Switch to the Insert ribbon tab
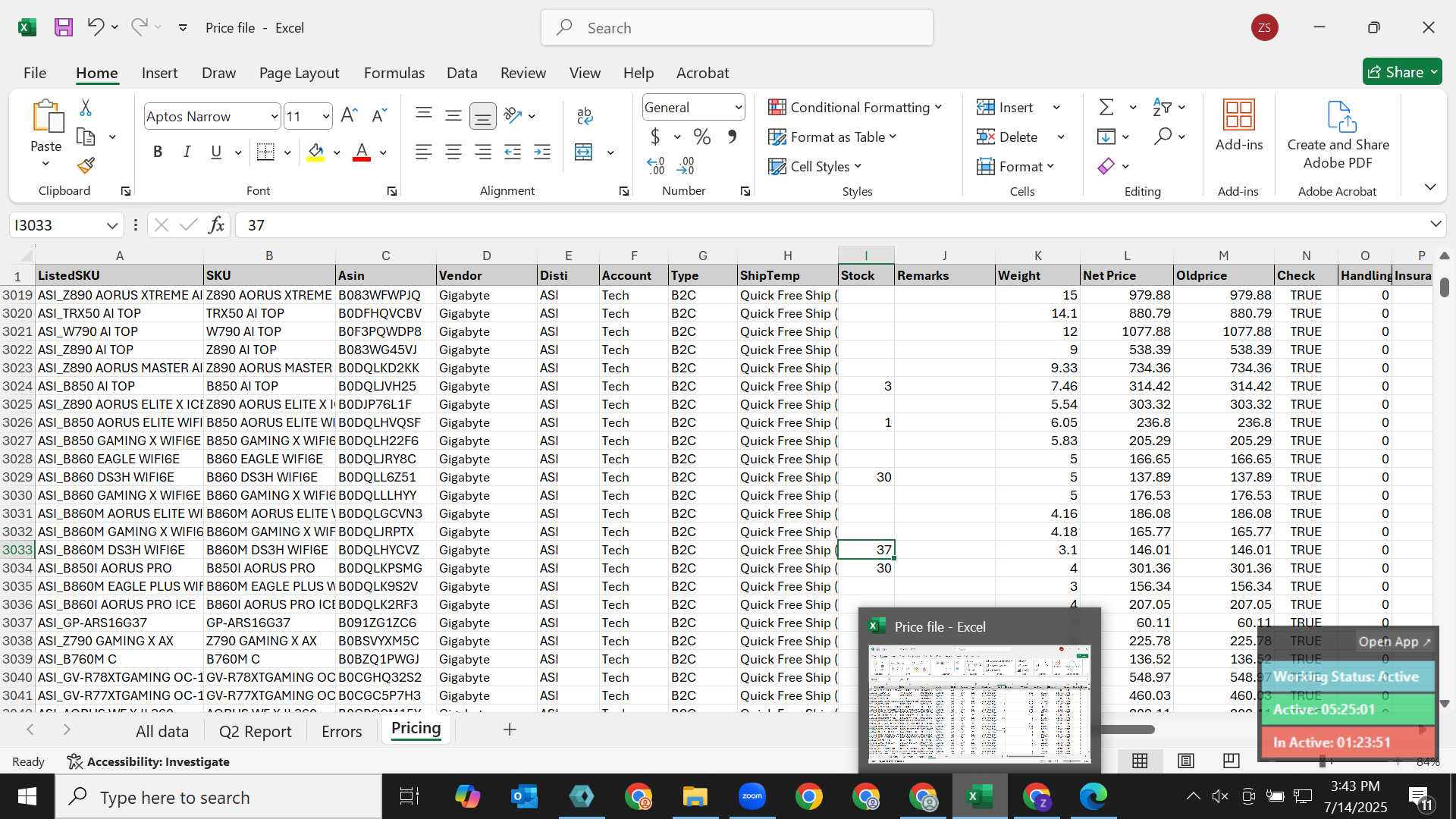The width and height of the screenshot is (1456, 819). click(x=159, y=73)
